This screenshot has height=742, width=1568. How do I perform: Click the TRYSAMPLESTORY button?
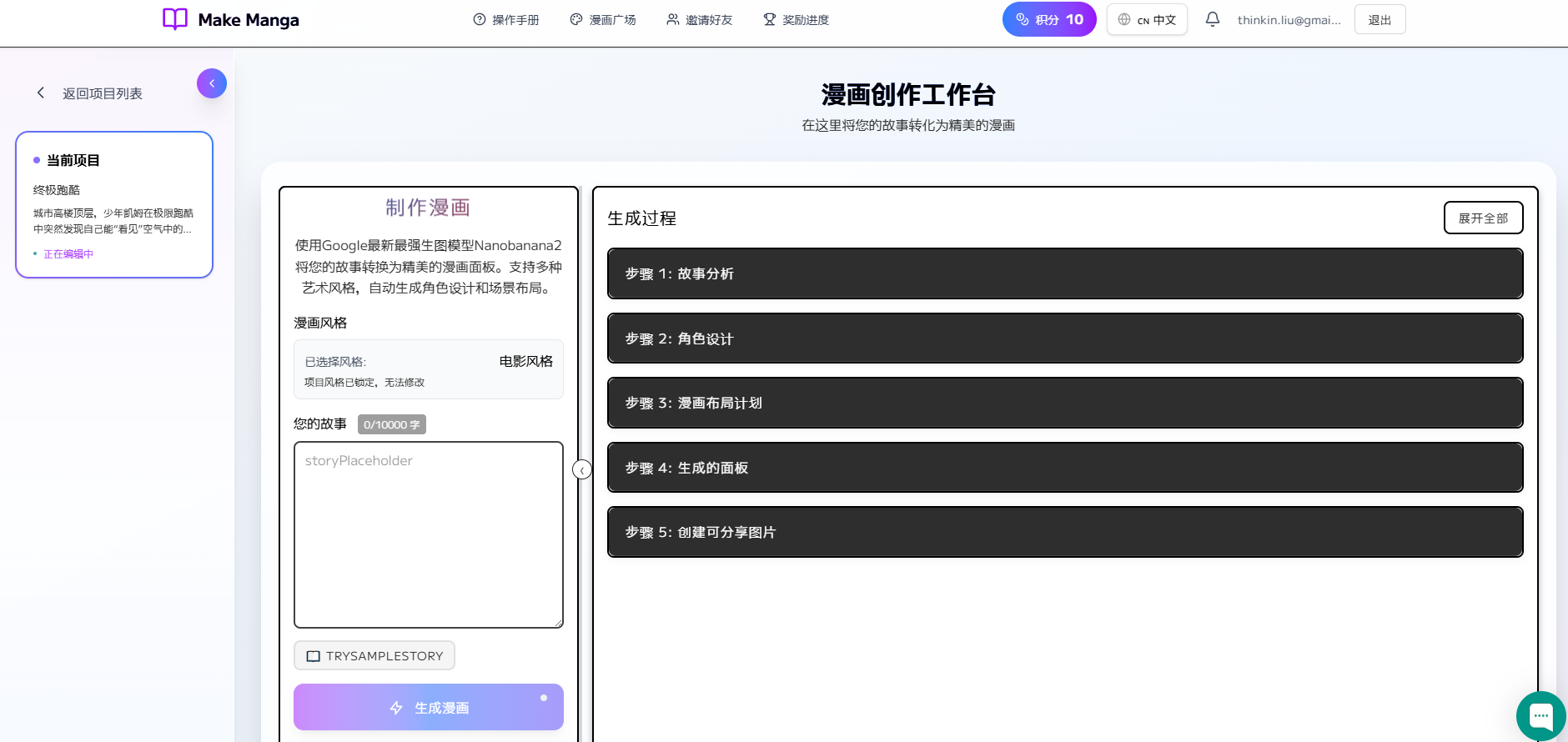374,655
